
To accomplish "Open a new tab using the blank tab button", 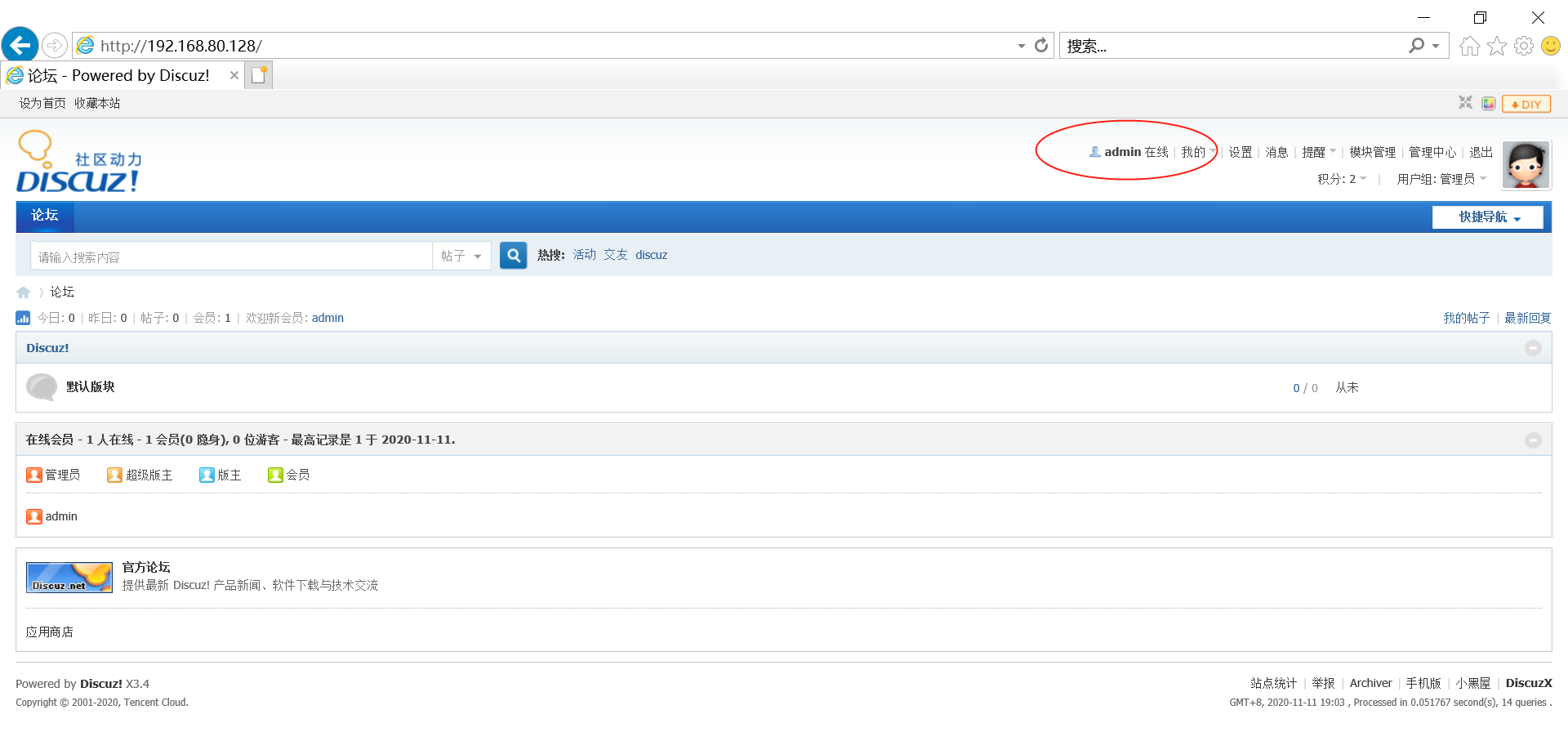I will [260, 75].
